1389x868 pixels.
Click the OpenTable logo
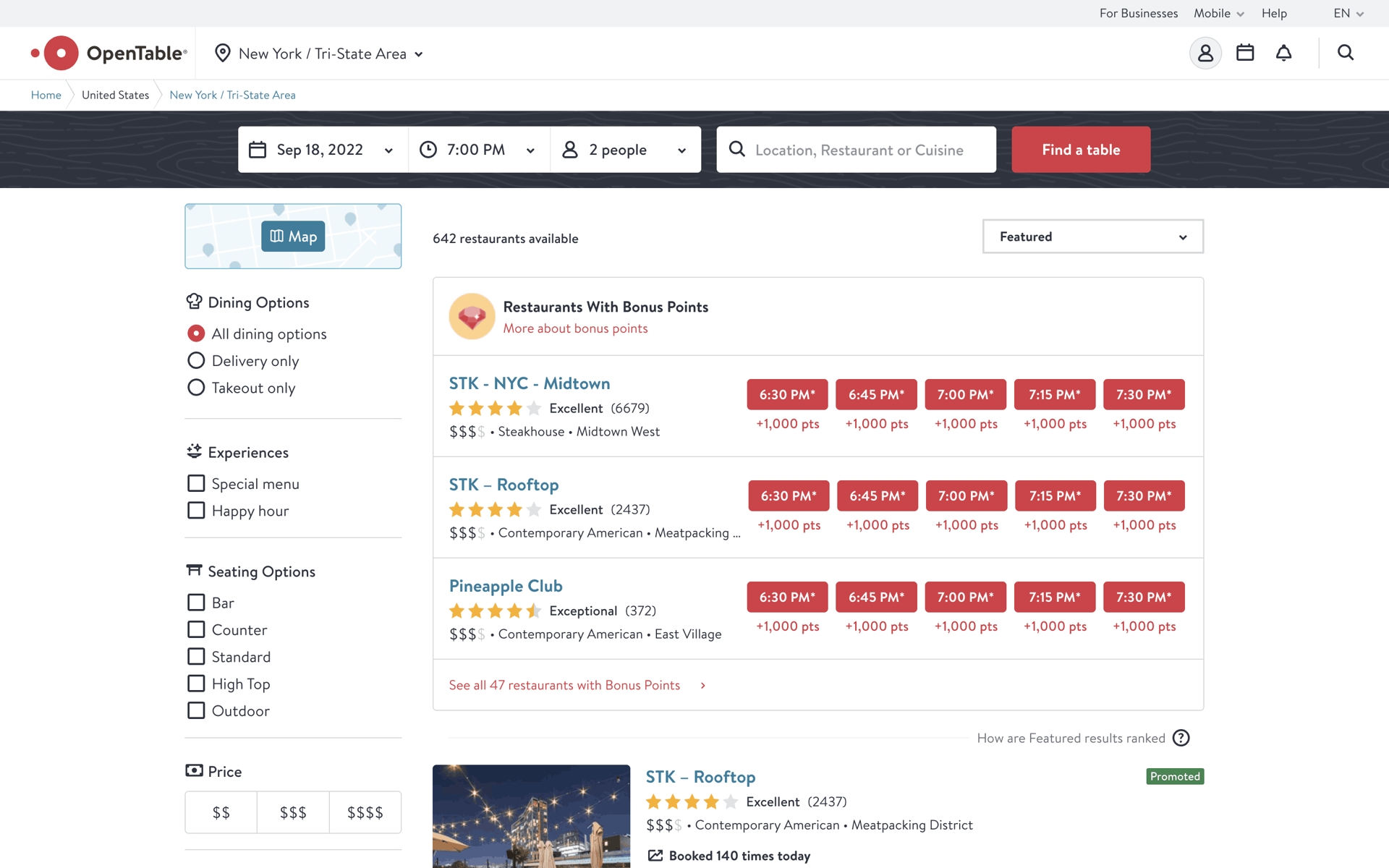tap(109, 53)
